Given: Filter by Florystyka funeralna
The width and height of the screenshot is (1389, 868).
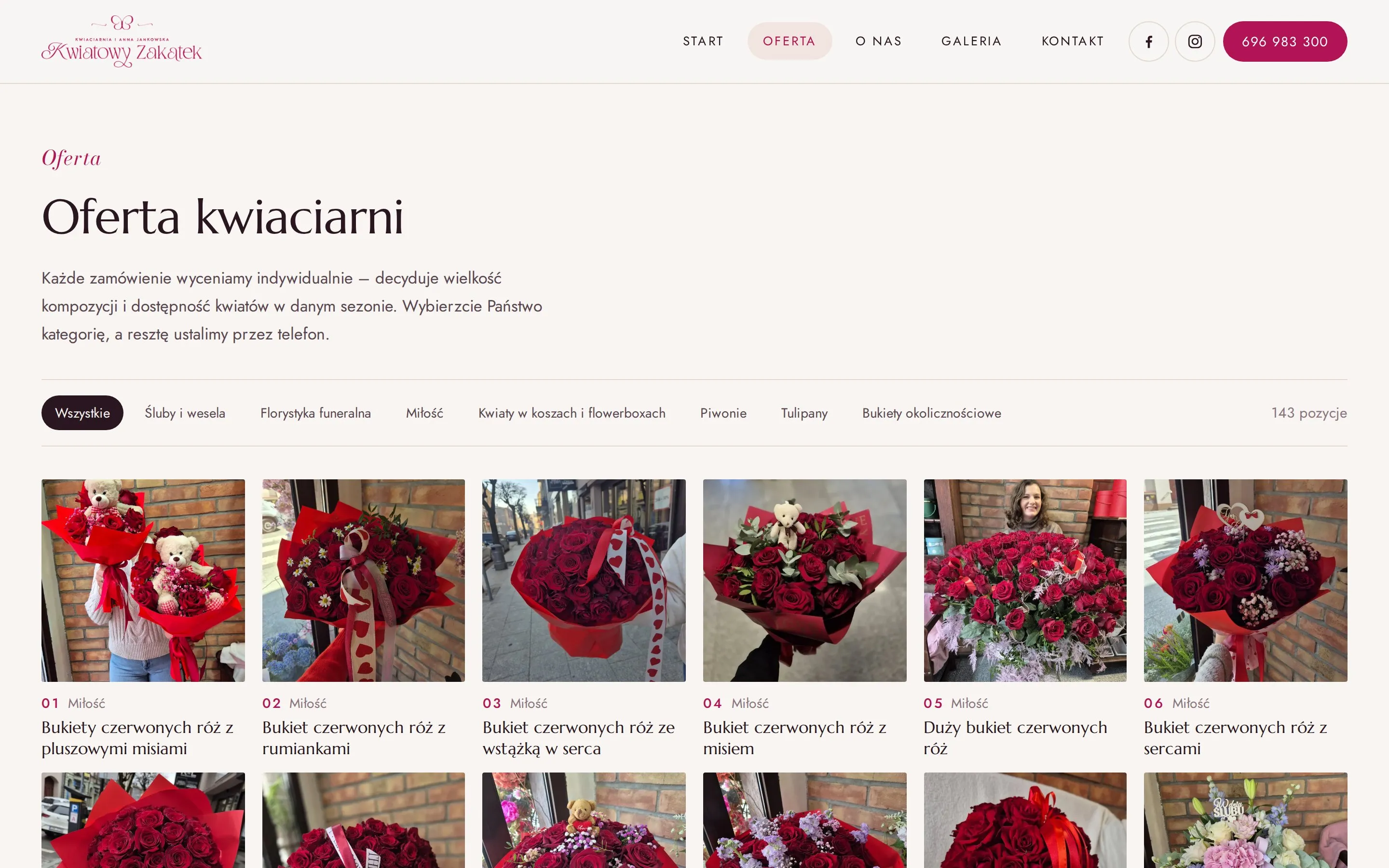Looking at the screenshot, I should (x=316, y=413).
